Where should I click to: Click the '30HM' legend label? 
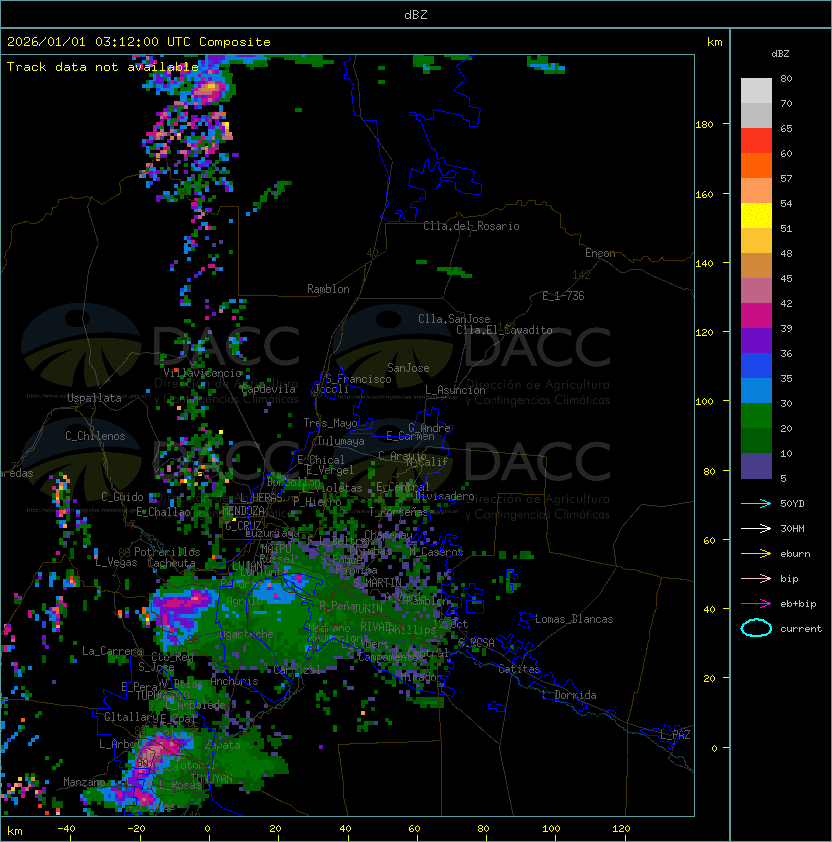pyautogui.click(x=792, y=529)
